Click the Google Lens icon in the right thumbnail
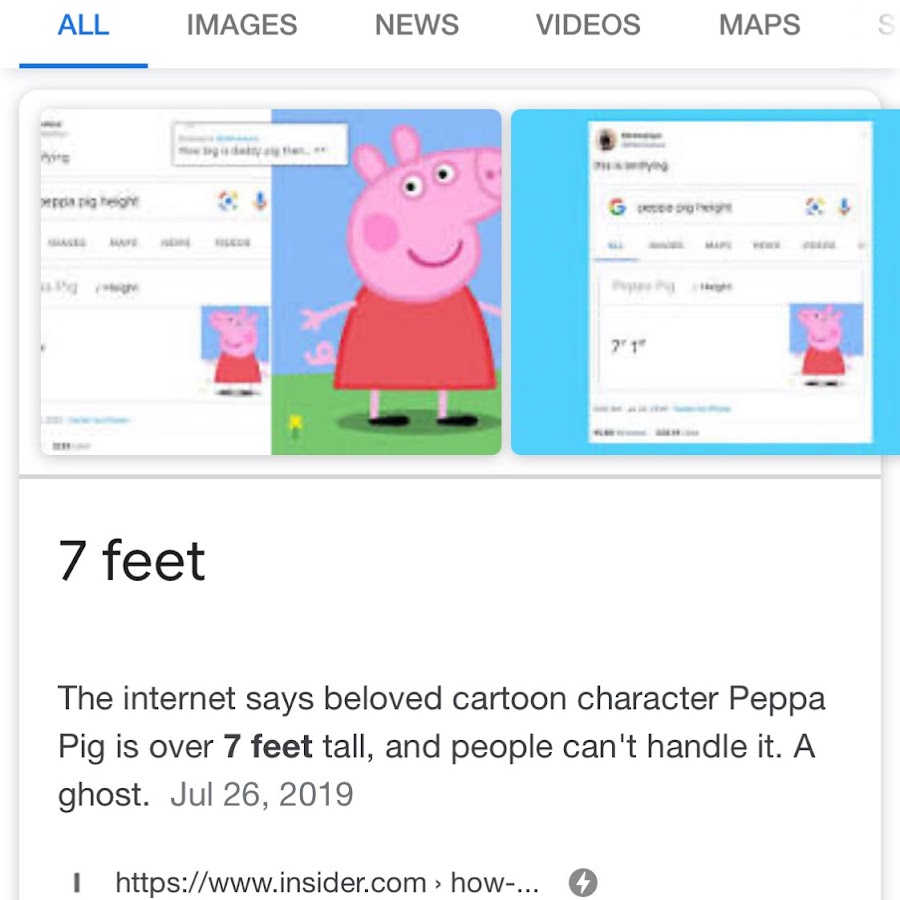The width and height of the screenshot is (900, 900). click(815, 207)
